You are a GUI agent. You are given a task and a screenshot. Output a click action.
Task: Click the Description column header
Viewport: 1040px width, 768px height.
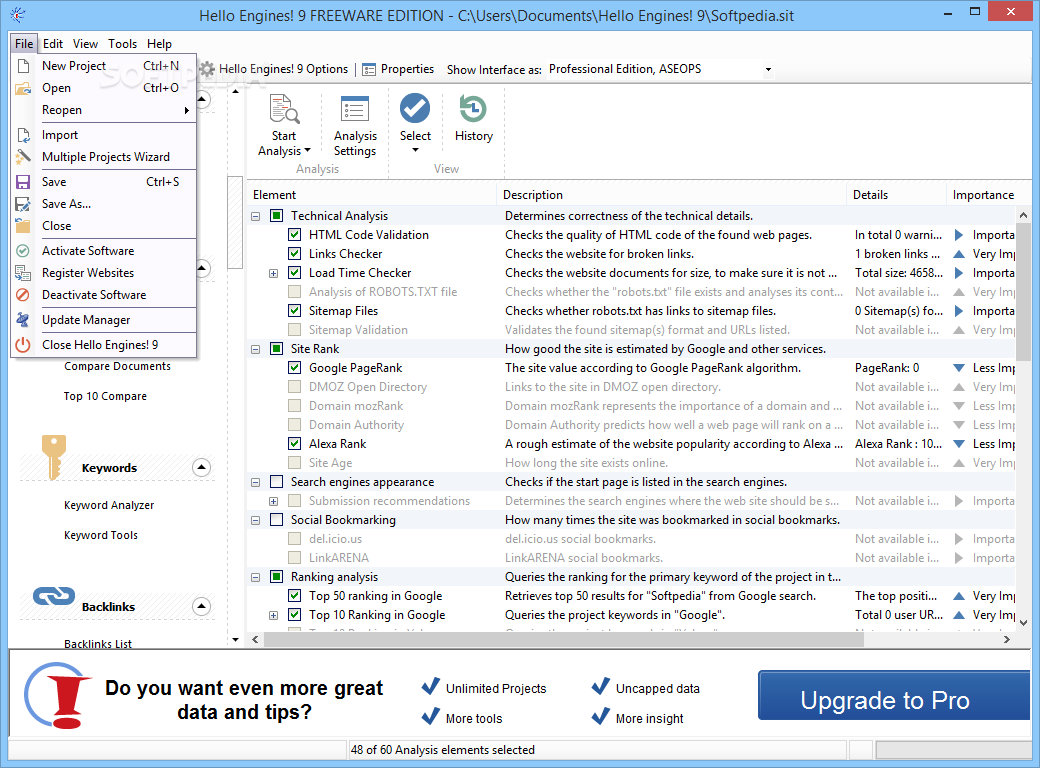click(x=671, y=195)
